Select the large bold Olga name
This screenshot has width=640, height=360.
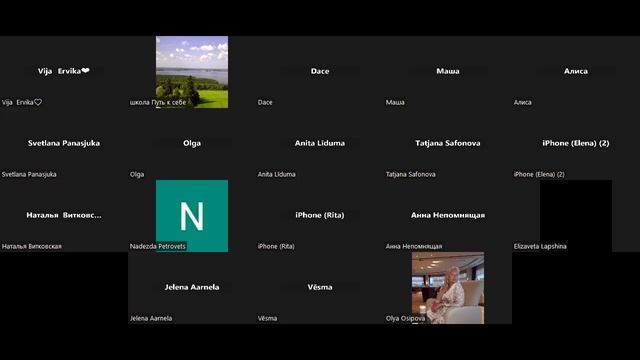(192, 143)
